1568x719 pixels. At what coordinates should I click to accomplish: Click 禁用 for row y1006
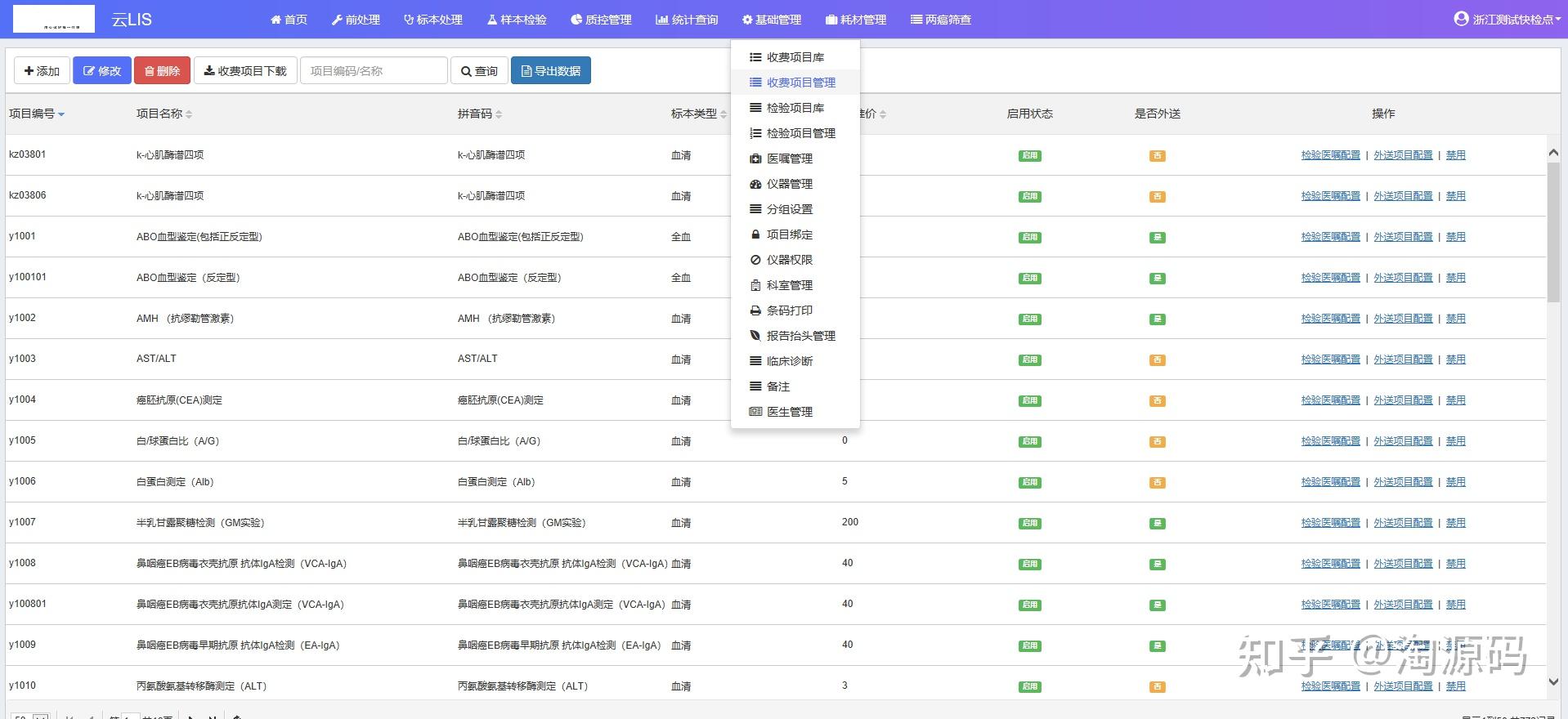1456,482
